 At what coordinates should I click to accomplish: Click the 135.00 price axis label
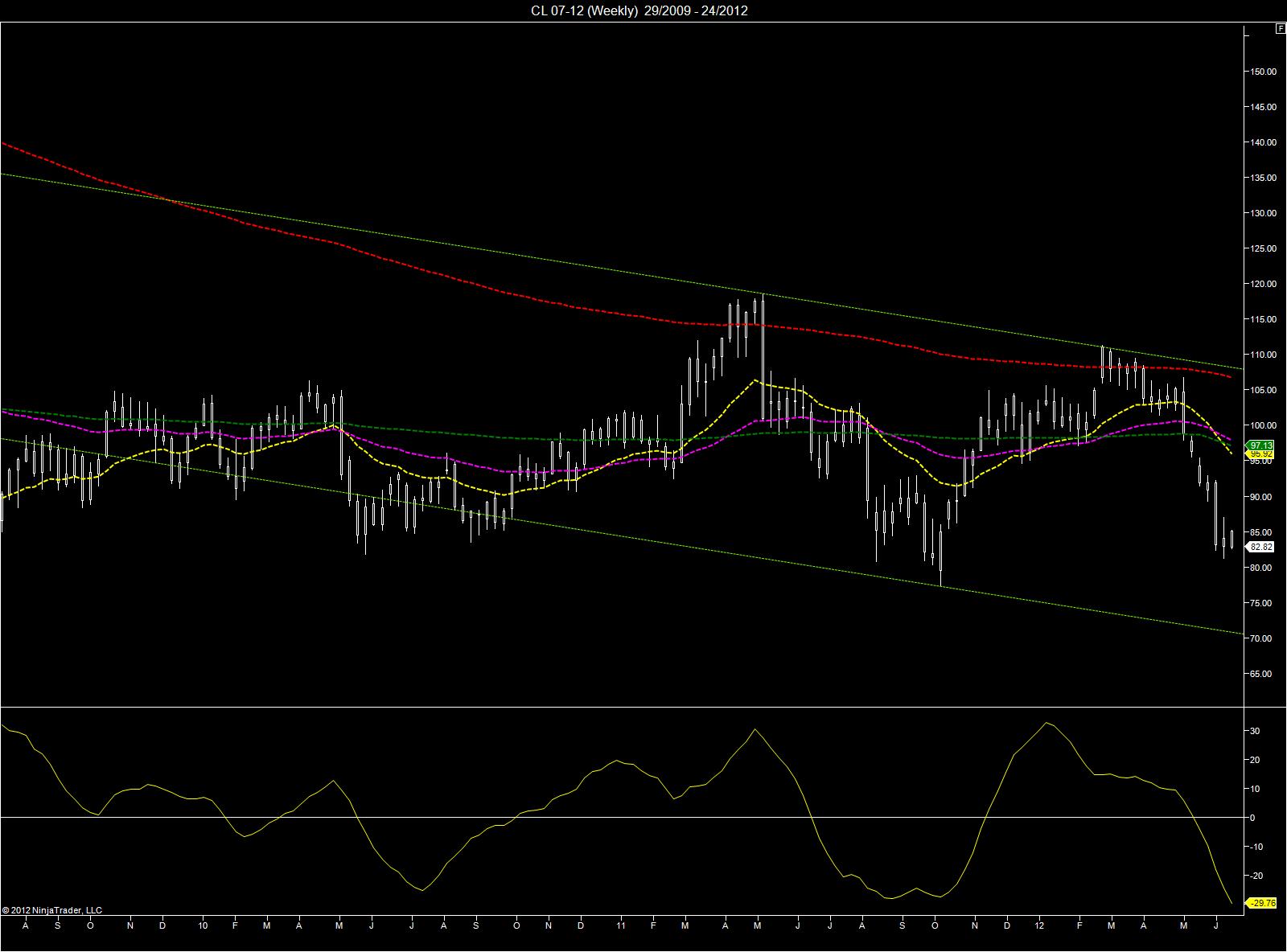coord(1262,178)
